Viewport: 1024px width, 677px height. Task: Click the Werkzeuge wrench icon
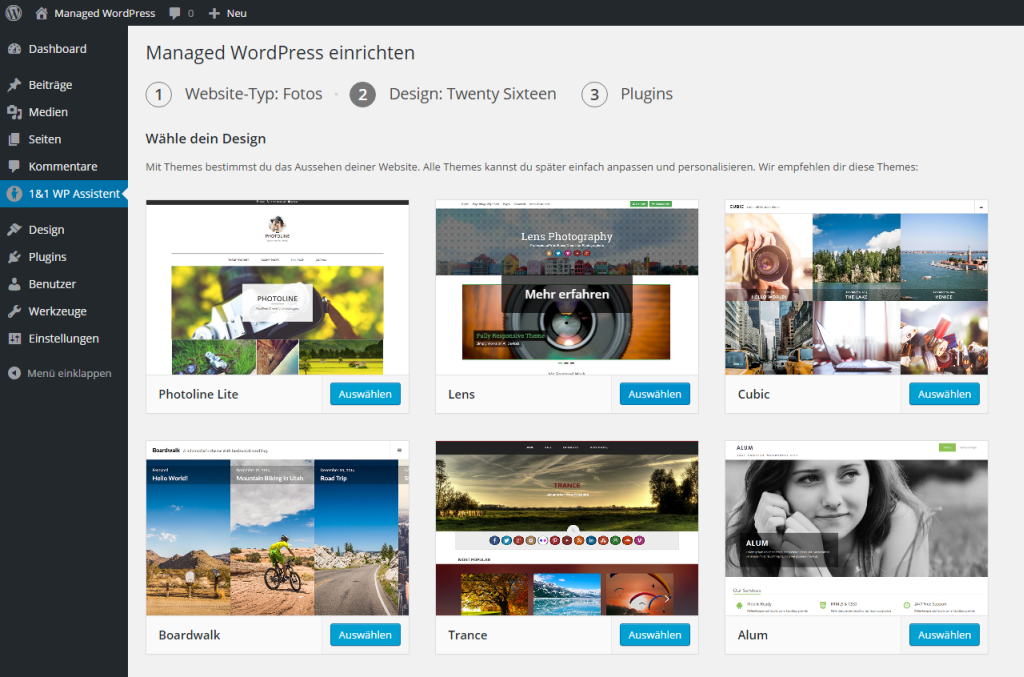pos(14,311)
